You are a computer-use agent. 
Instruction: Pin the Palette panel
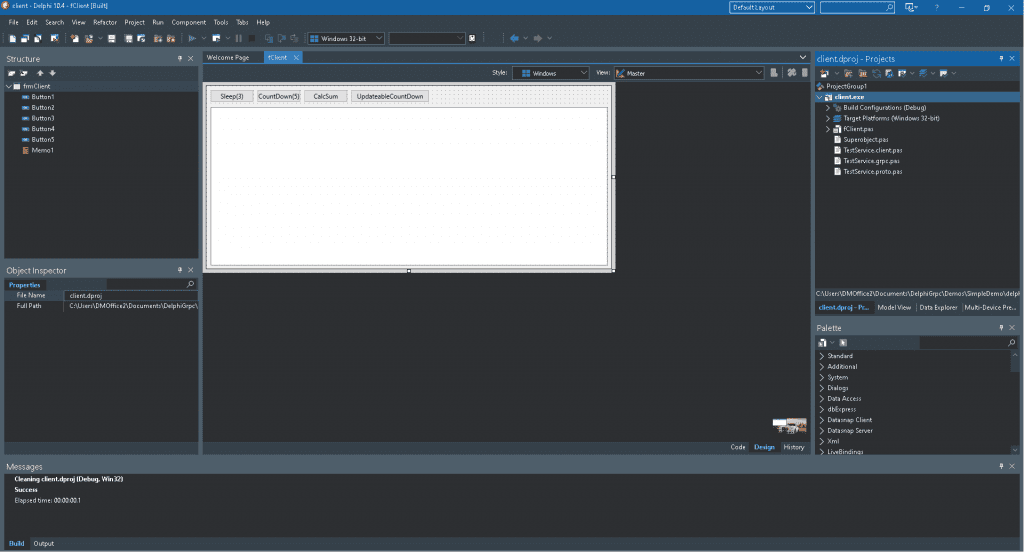coord(1001,327)
